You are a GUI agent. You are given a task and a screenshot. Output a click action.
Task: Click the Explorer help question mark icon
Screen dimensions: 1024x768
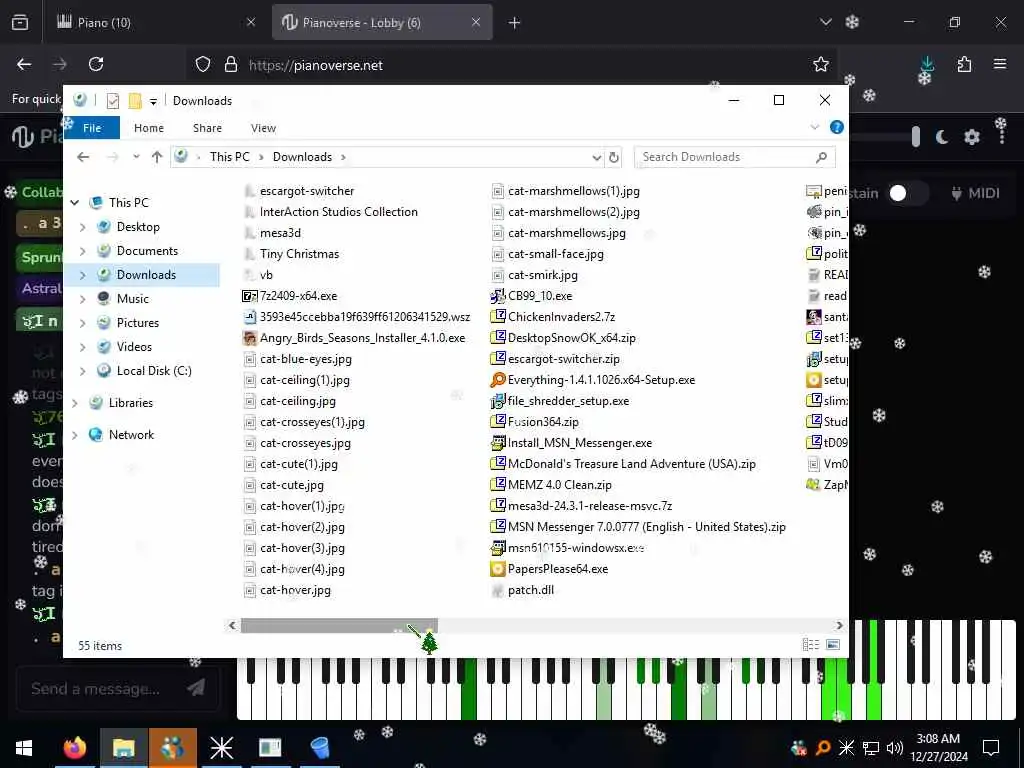coord(837,127)
